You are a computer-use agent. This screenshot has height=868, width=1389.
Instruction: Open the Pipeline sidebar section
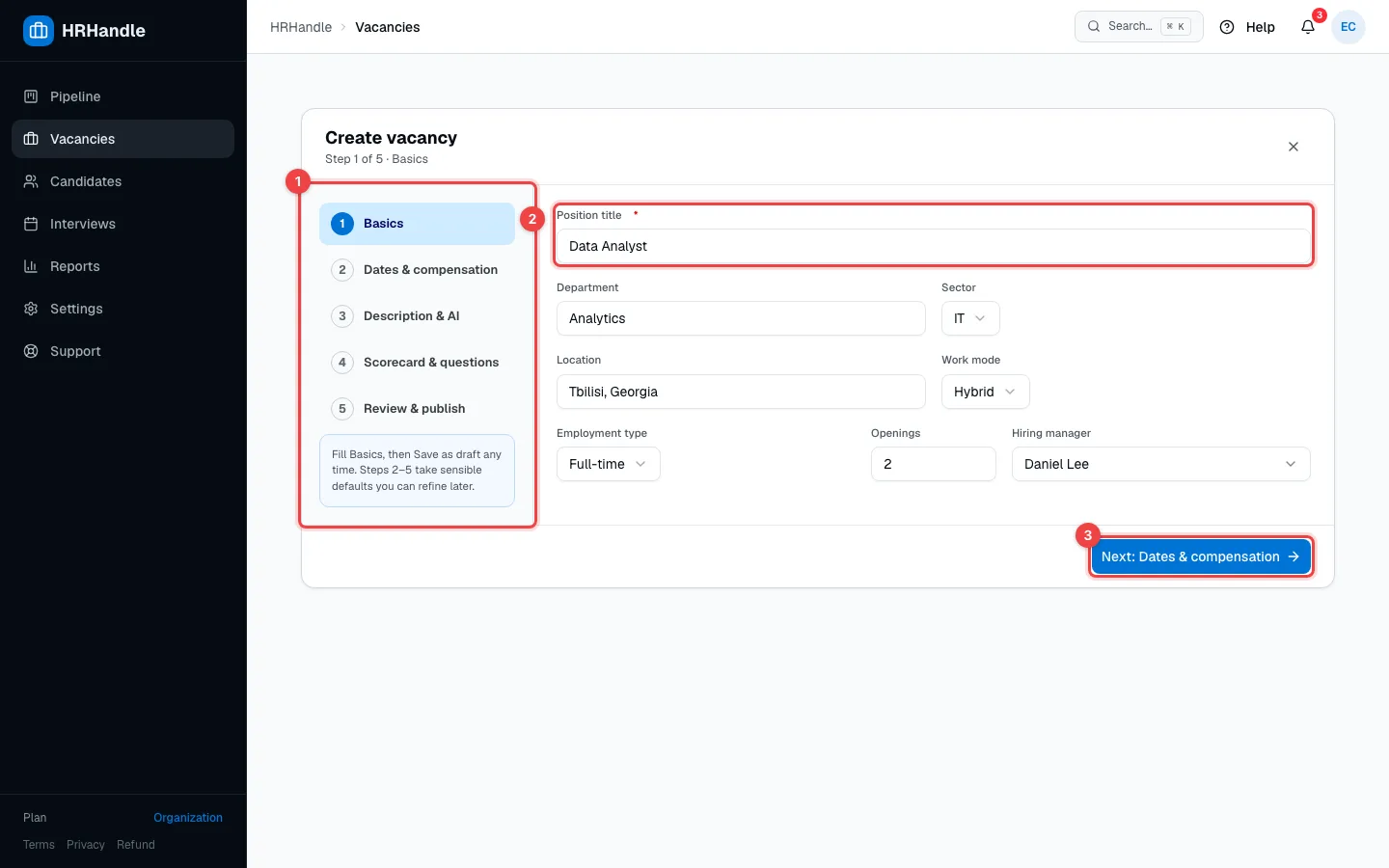click(123, 96)
